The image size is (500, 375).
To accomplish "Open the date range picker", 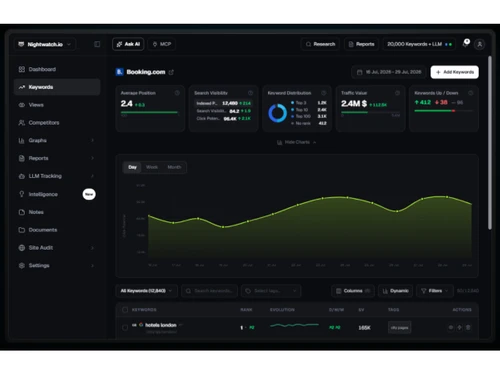I will (388, 72).
